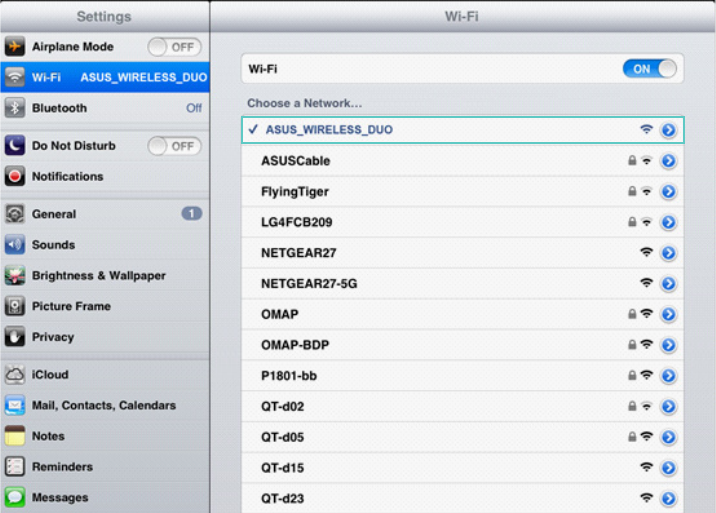This screenshot has width=716, height=513.
Task: Click the Messages speech bubble icon
Action: (x=15, y=497)
